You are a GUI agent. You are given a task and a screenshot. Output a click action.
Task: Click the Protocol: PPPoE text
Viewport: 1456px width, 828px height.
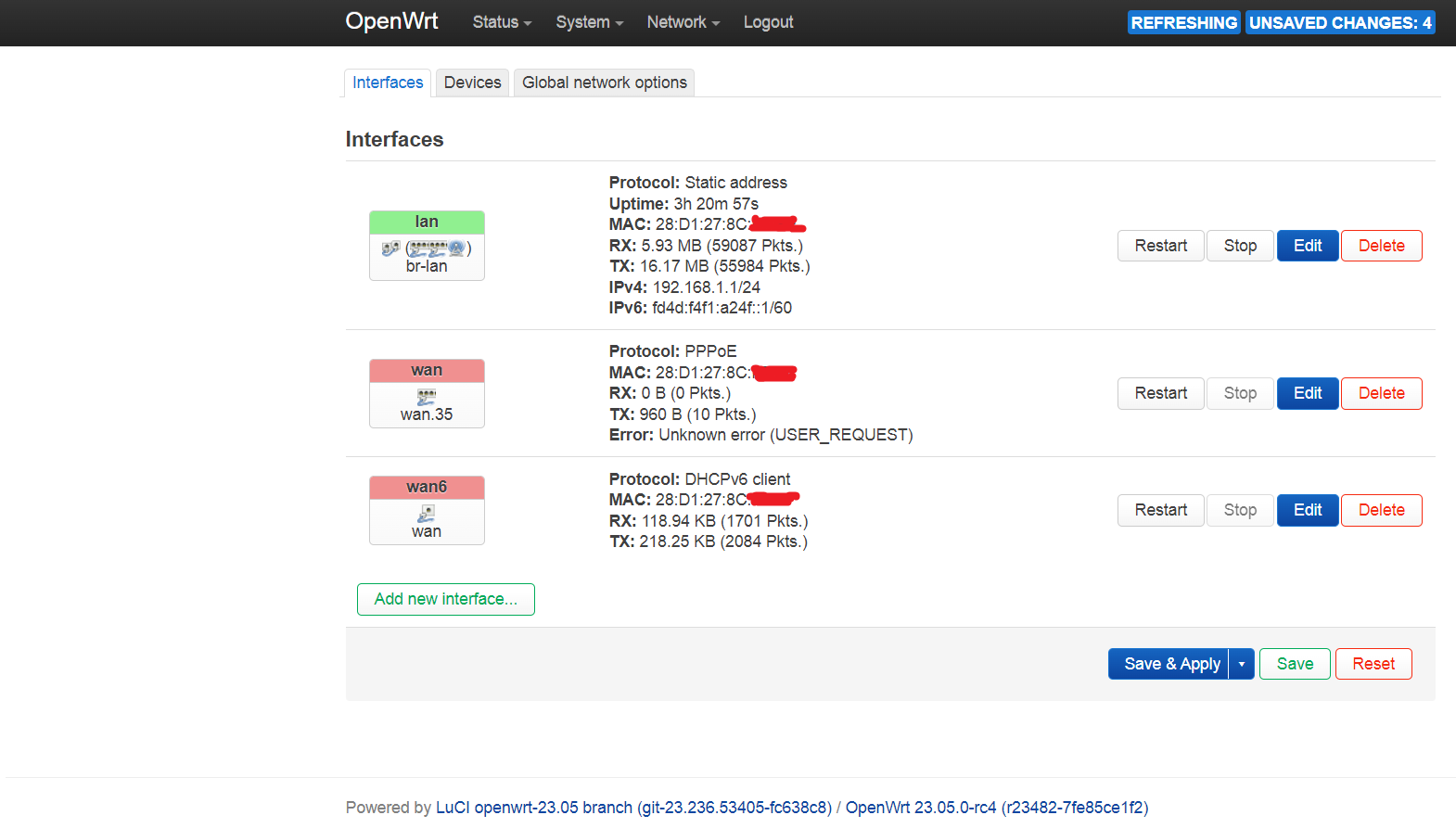pos(672,351)
